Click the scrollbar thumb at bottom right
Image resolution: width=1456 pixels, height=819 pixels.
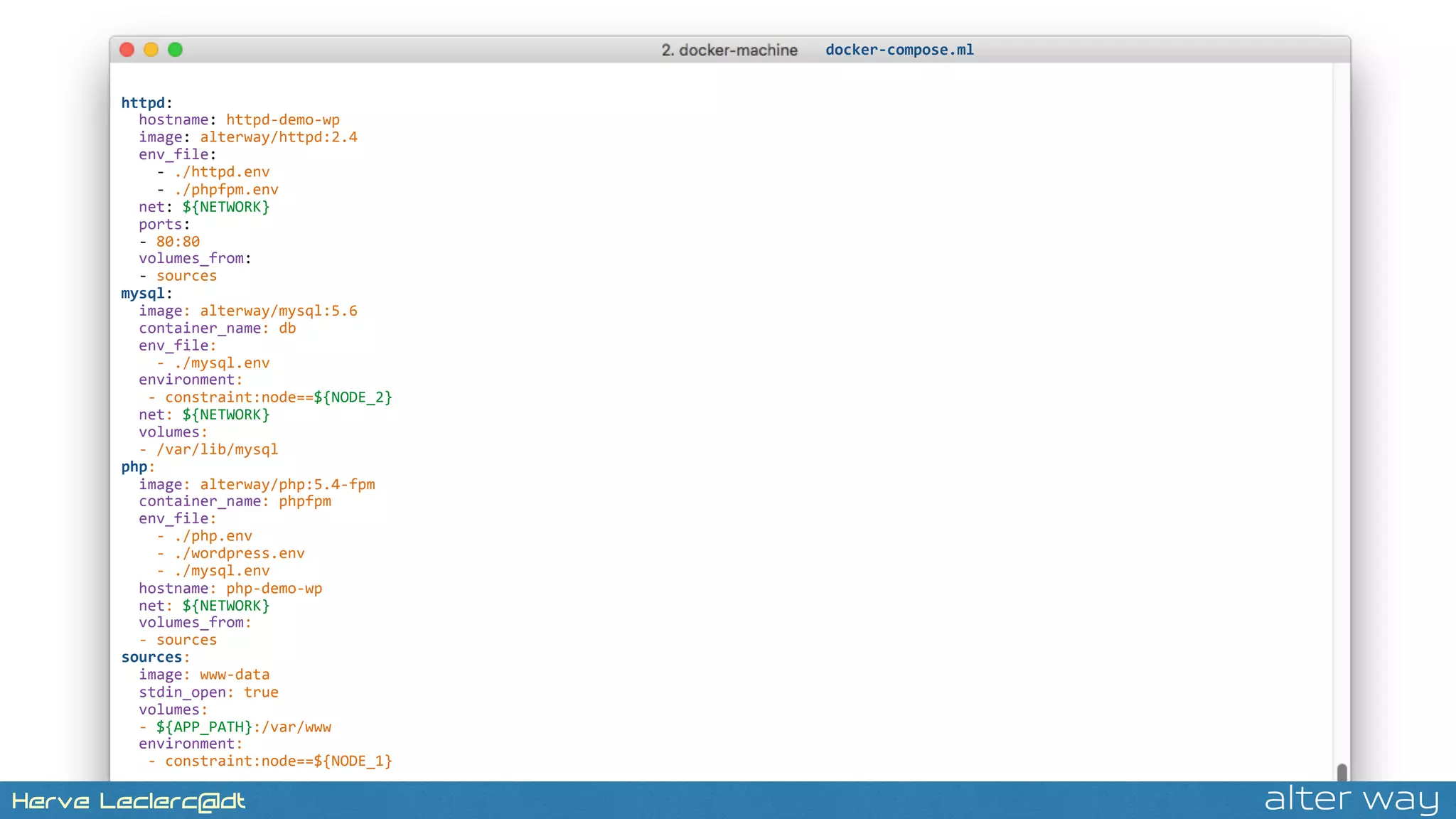click(x=1342, y=773)
